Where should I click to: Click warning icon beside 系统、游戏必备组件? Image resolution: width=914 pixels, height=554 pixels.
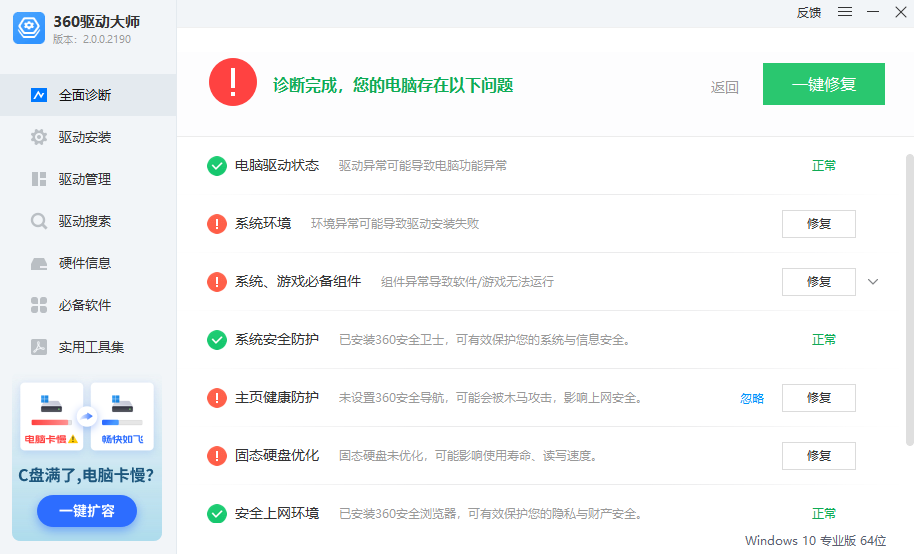click(217, 282)
